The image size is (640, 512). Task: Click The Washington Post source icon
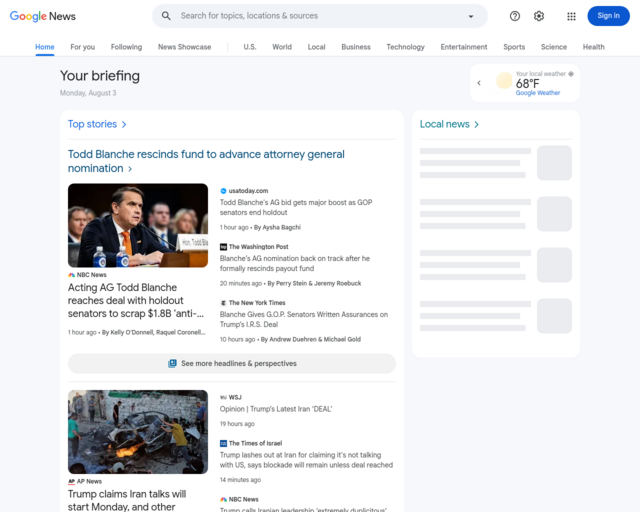point(223,247)
